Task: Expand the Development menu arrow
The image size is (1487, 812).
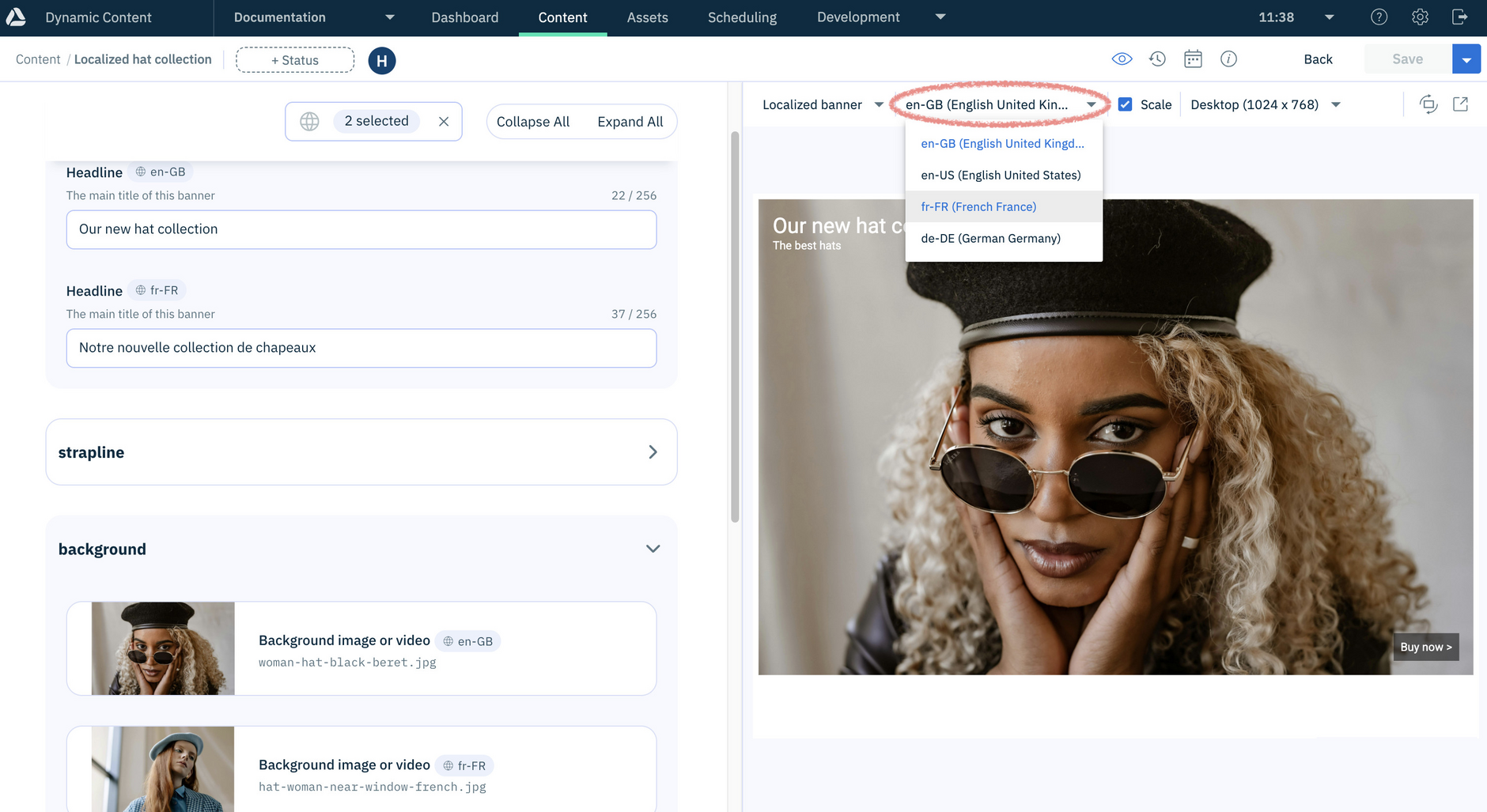Action: (940, 17)
